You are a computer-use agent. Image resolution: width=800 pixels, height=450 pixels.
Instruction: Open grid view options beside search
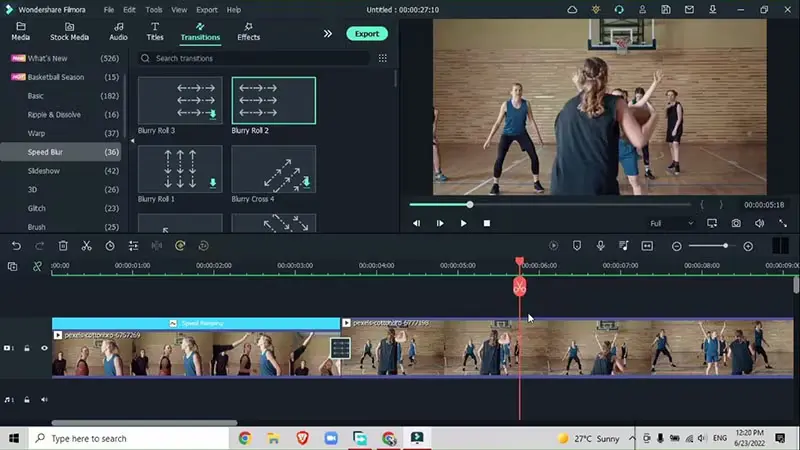point(382,58)
